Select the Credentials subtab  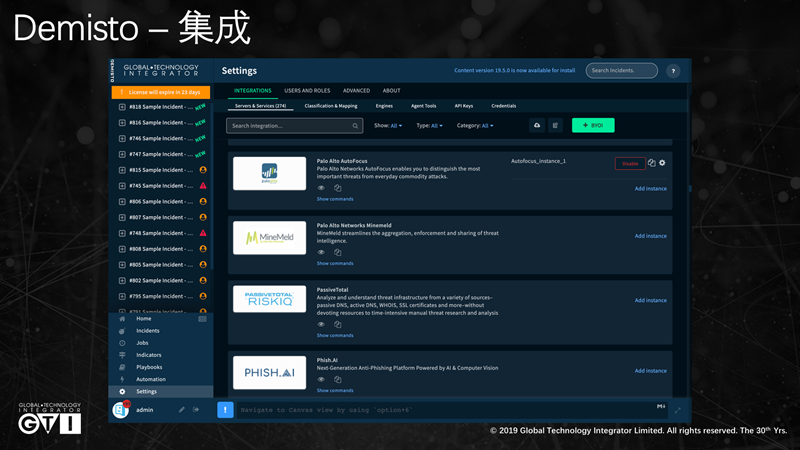click(504, 106)
